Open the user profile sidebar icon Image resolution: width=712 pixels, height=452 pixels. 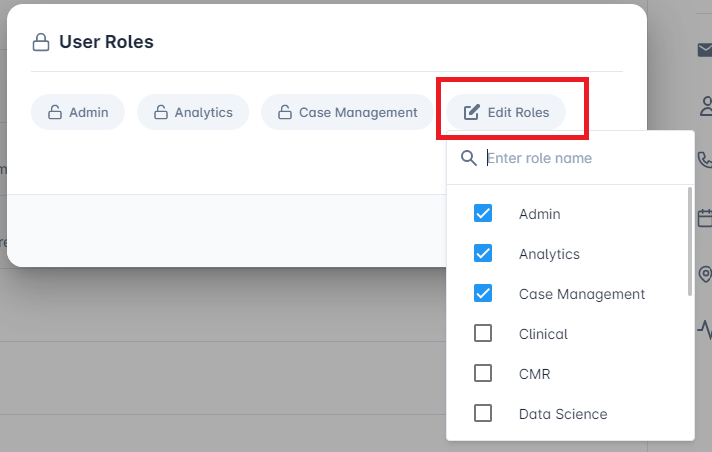[706, 106]
